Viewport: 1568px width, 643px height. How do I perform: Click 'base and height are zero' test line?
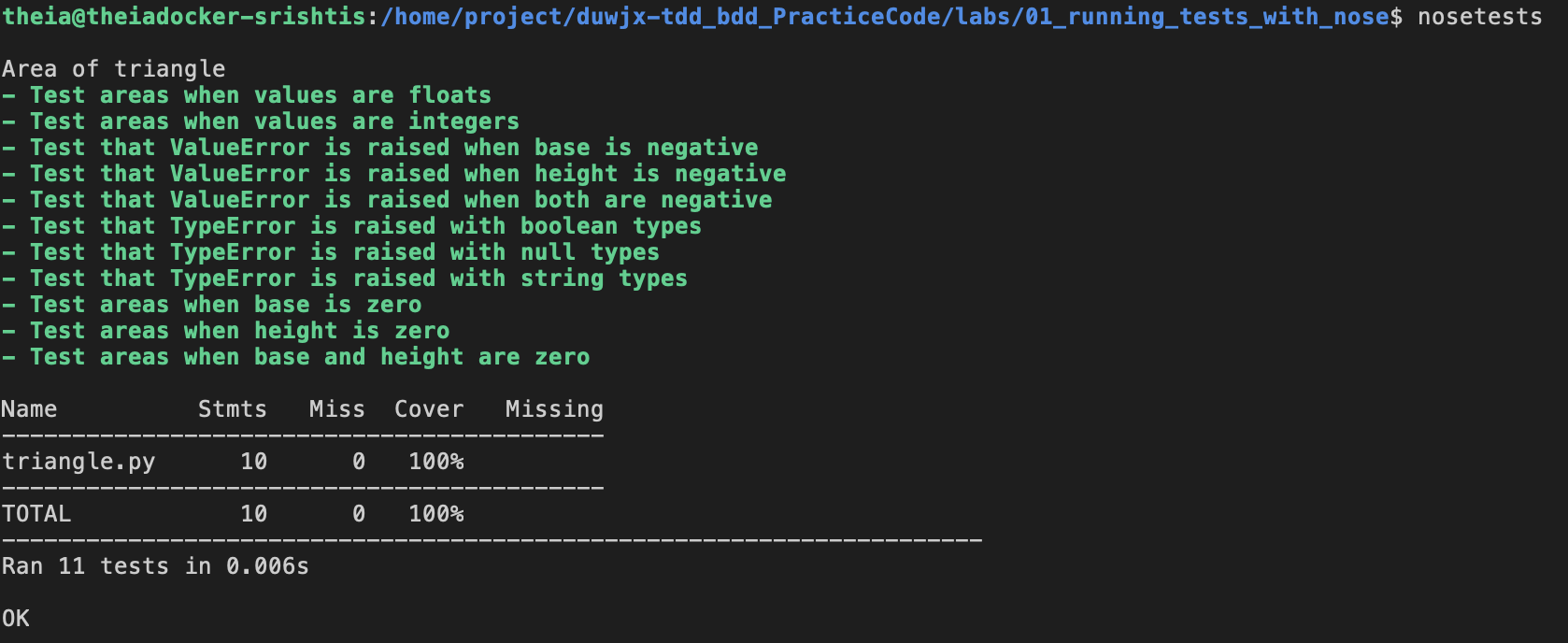click(295, 357)
